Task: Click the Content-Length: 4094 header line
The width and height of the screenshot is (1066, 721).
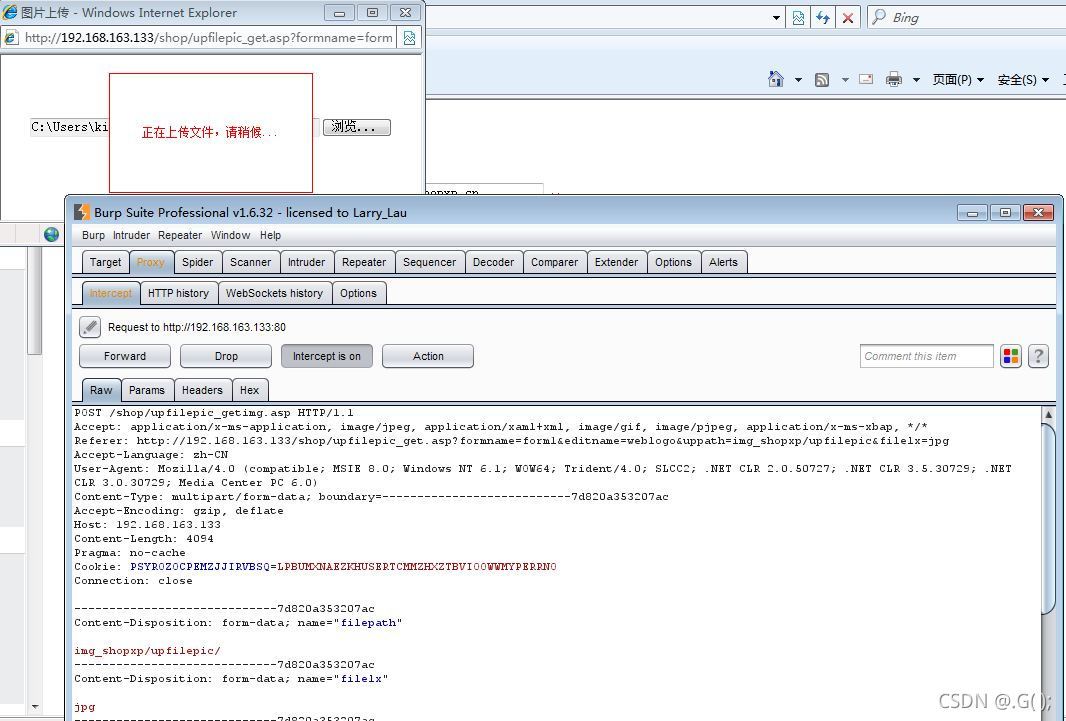Action: pyautogui.click(x=143, y=539)
